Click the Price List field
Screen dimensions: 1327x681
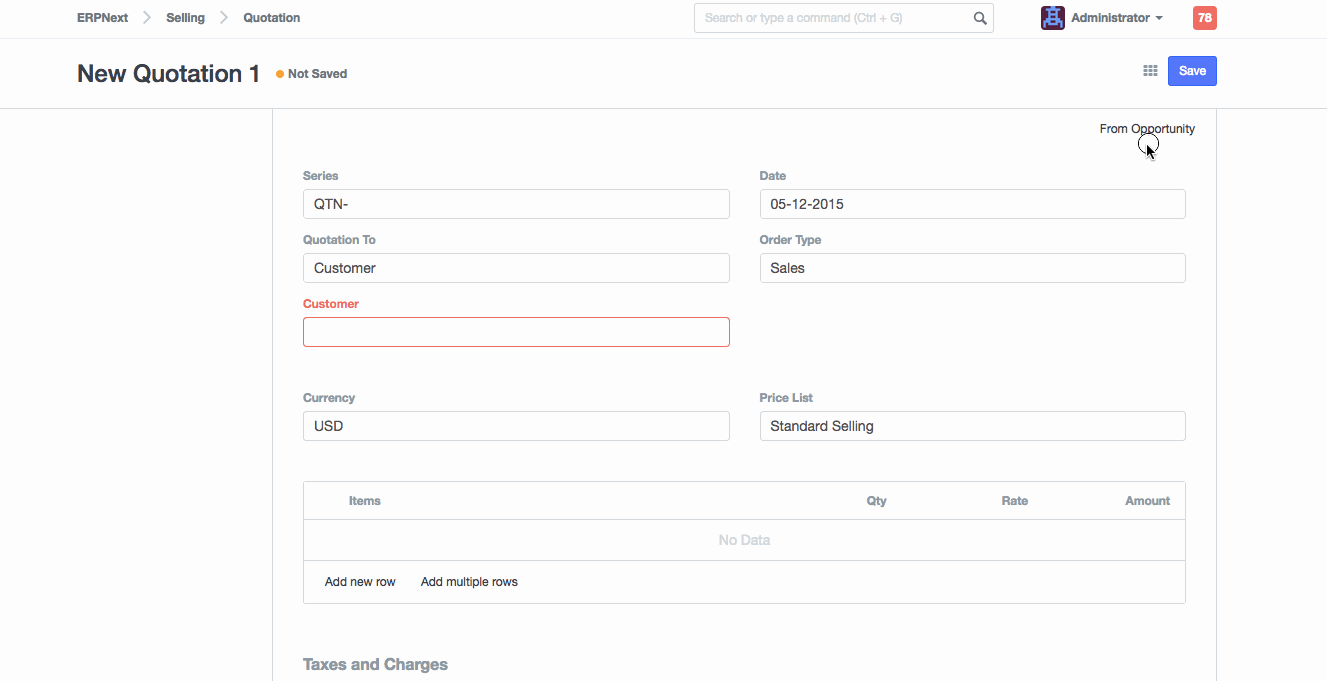(972, 426)
